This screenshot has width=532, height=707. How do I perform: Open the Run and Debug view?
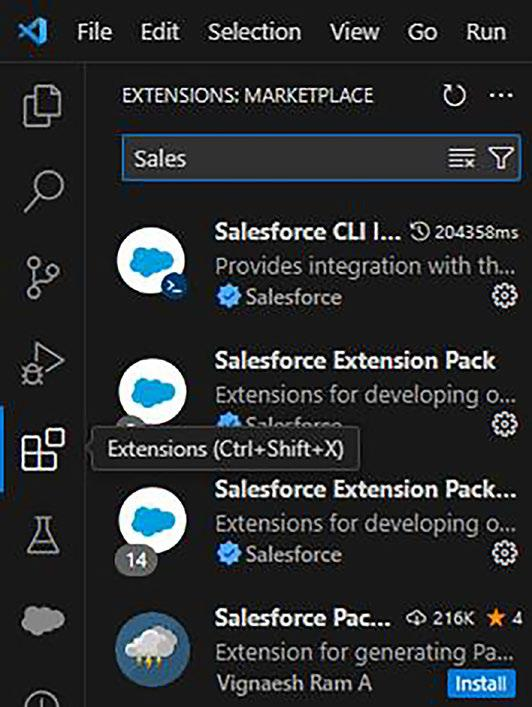tap(42, 363)
